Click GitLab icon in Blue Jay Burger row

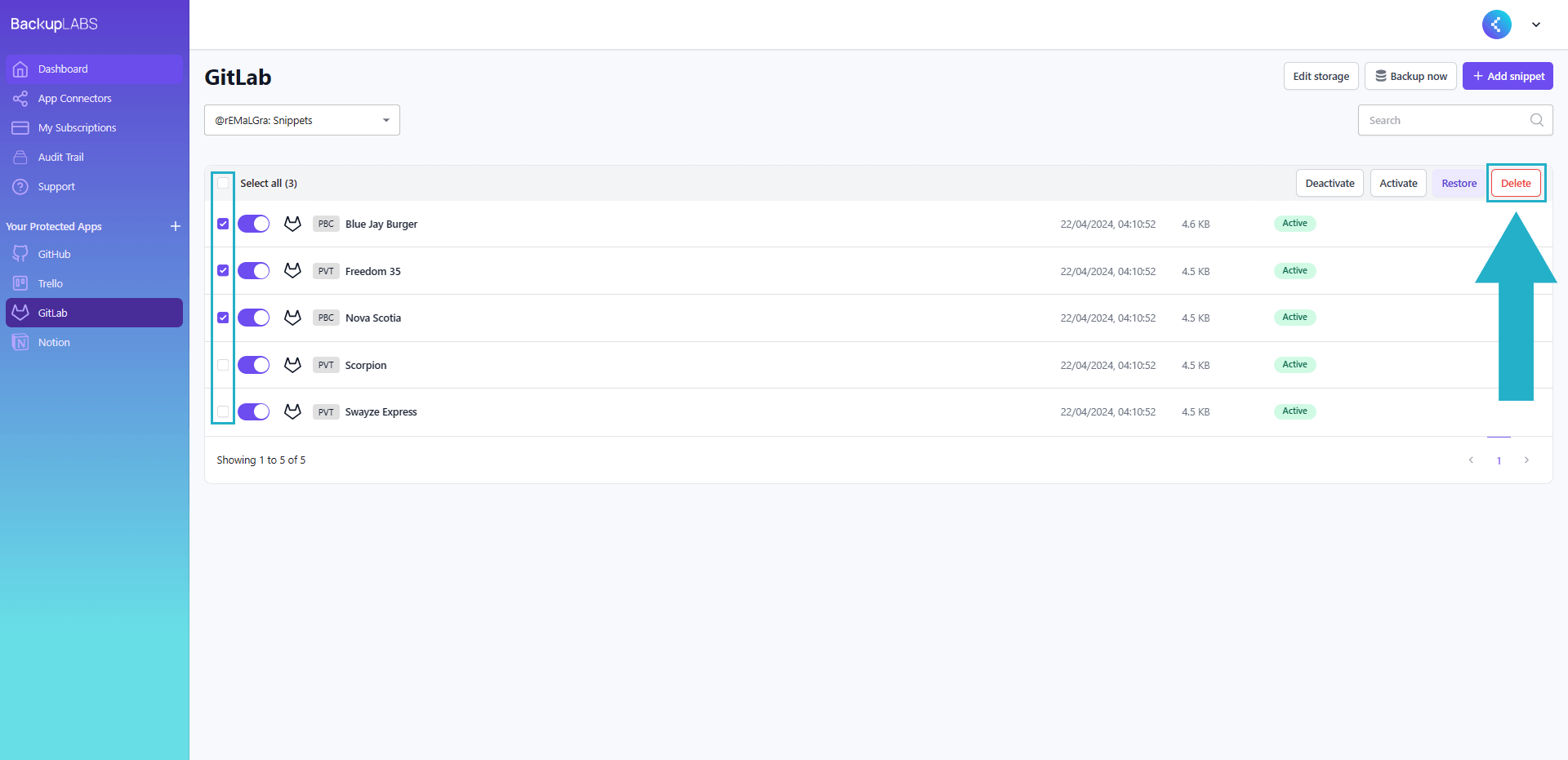pyautogui.click(x=292, y=224)
